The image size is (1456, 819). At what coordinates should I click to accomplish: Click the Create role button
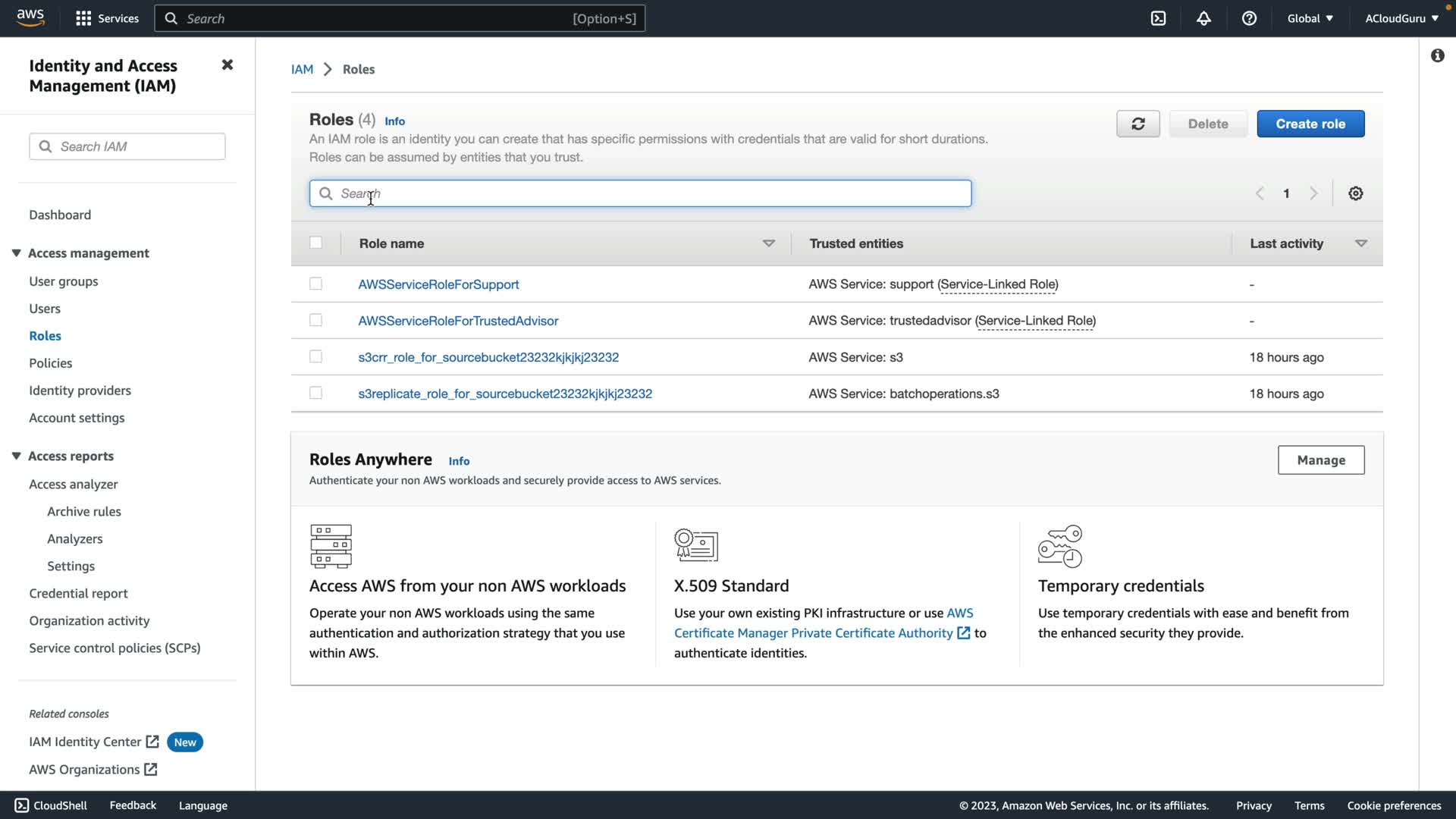click(1310, 124)
